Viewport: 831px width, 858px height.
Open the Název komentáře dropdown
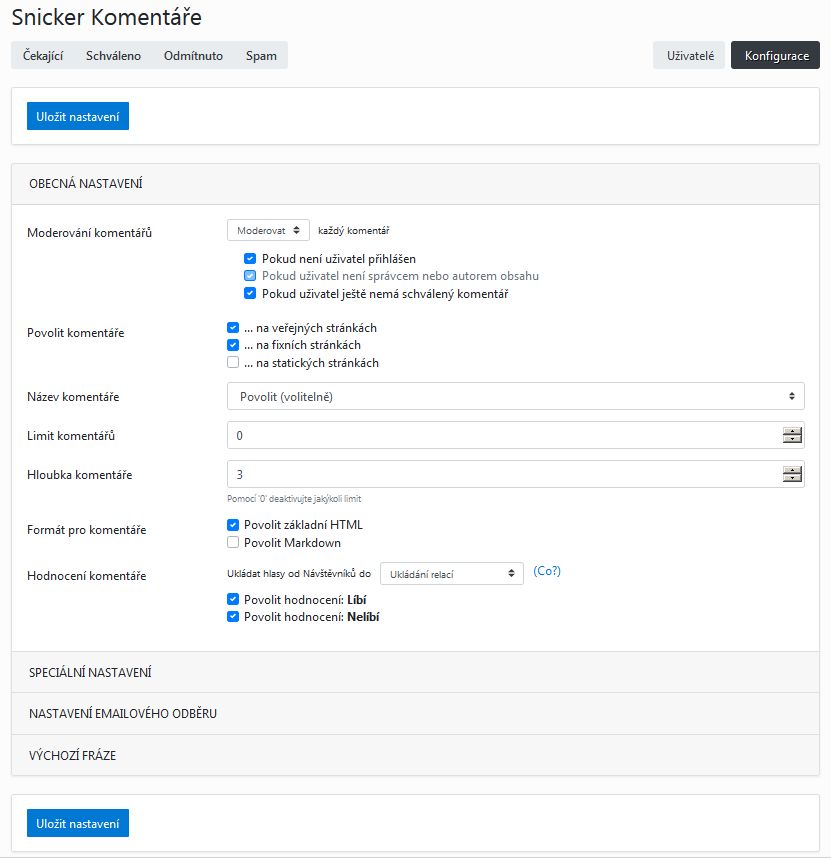tap(515, 397)
